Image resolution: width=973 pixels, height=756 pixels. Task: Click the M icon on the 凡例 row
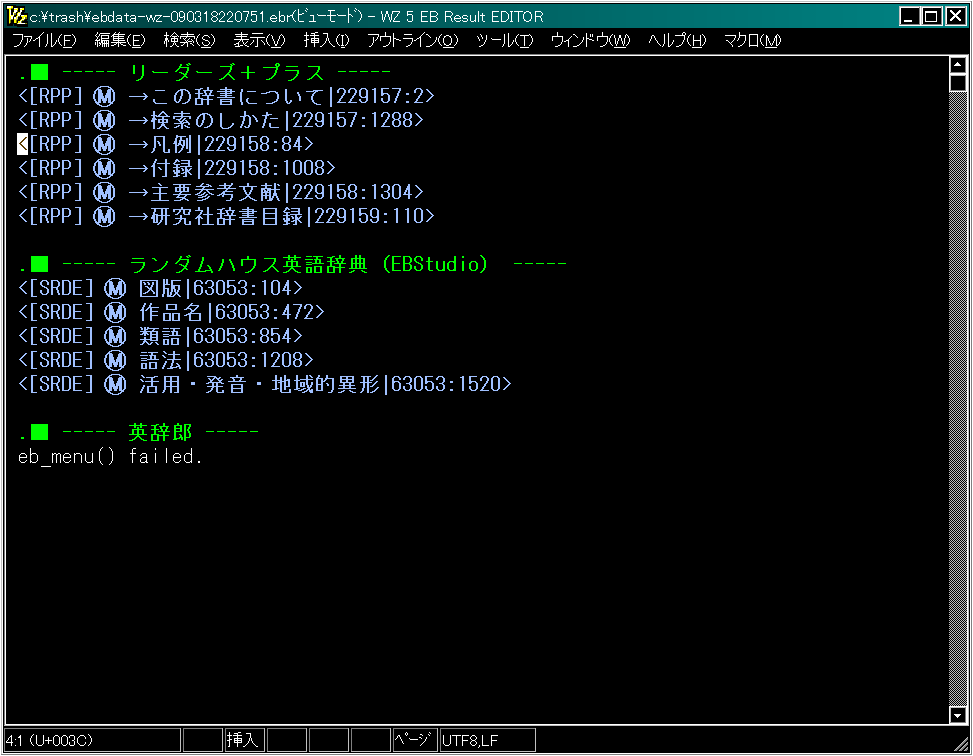104,144
